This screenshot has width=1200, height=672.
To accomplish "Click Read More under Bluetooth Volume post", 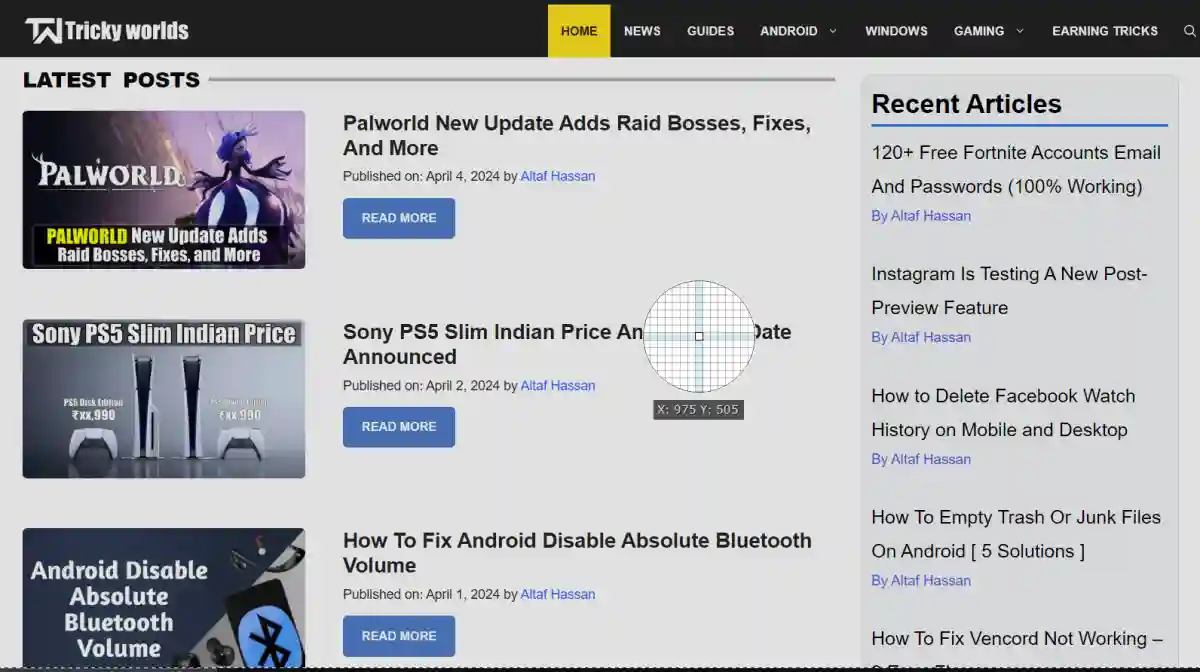I will coord(399,636).
